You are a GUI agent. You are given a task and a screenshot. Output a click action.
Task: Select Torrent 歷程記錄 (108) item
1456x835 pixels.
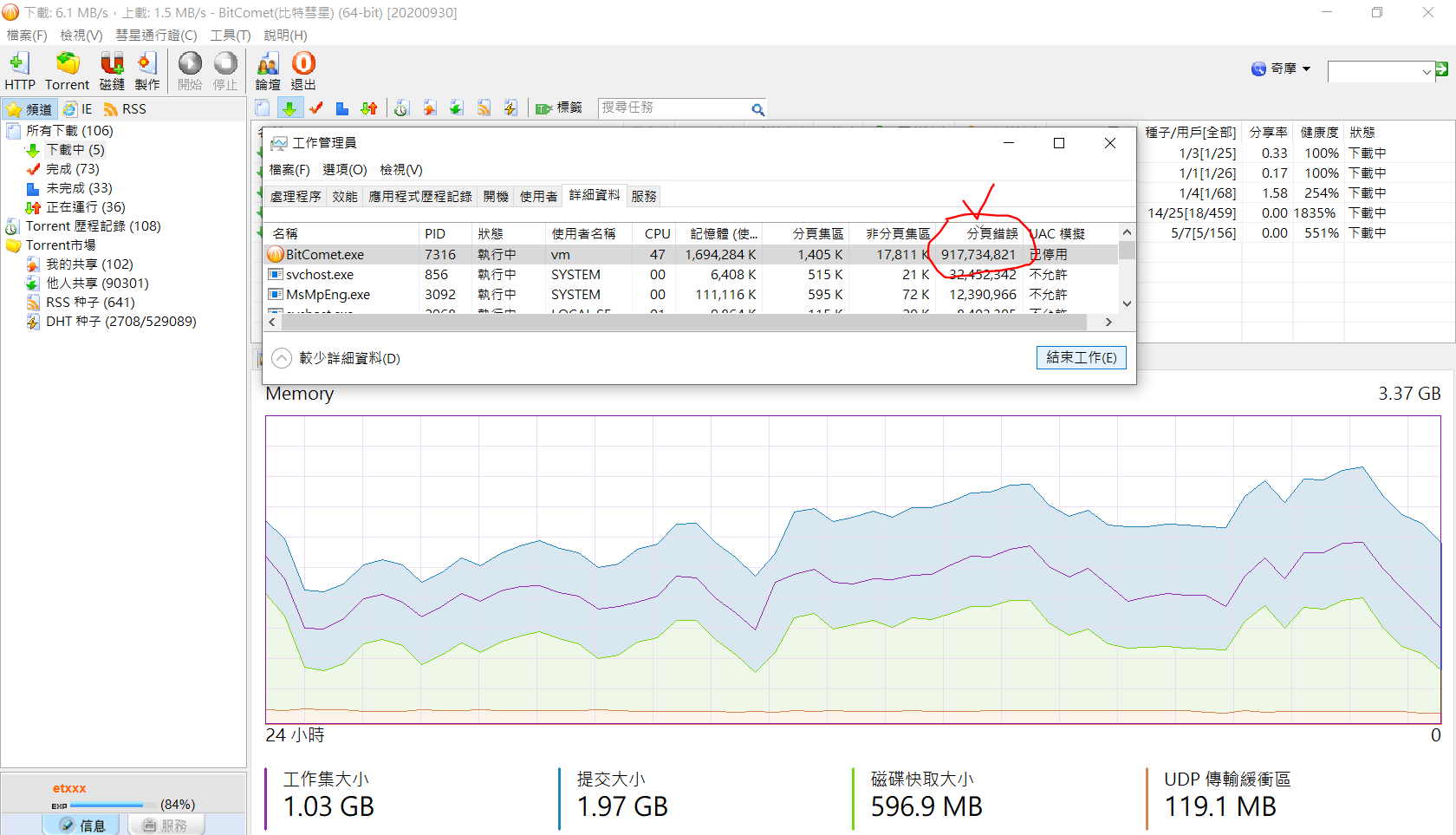coord(93,226)
